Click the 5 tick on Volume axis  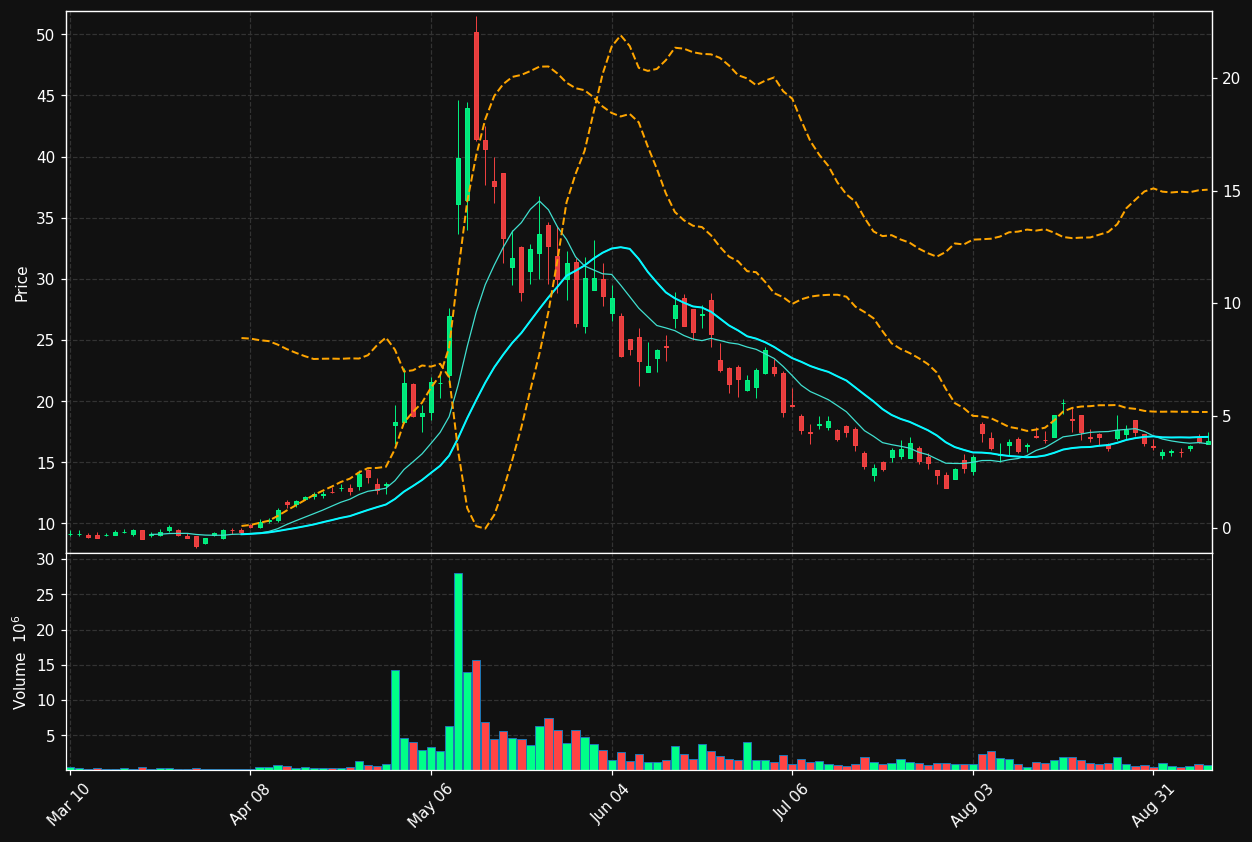(x=49, y=736)
